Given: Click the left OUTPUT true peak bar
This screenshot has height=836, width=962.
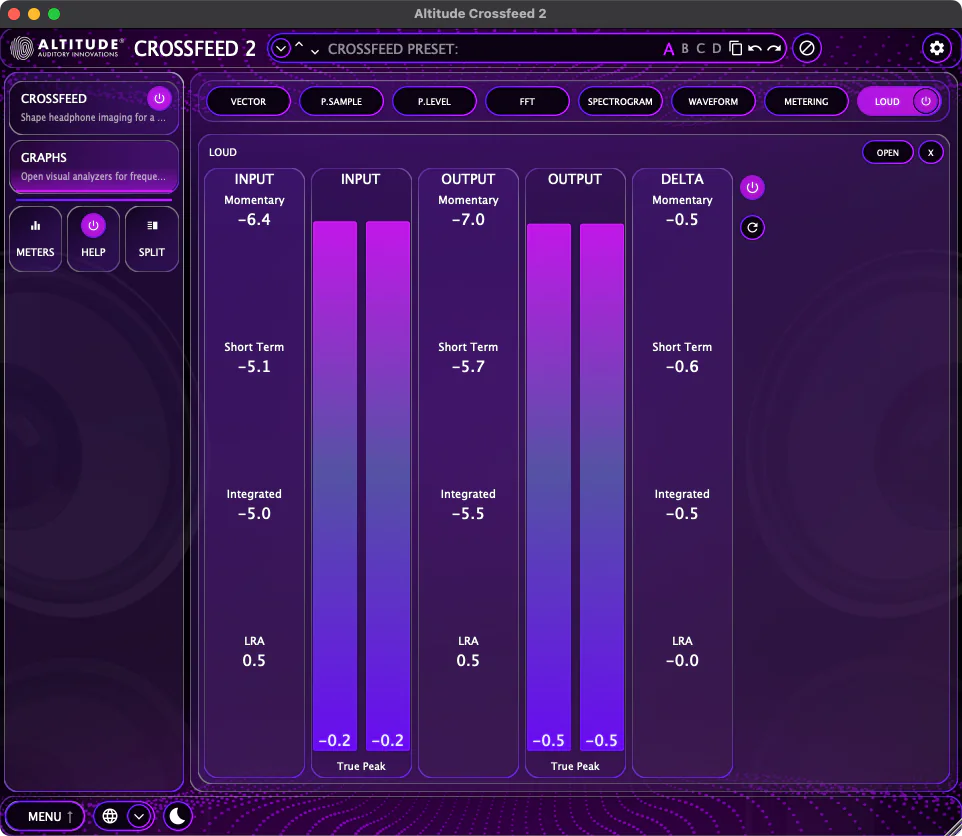Looking at the screenshot, I should coord(549,487).
